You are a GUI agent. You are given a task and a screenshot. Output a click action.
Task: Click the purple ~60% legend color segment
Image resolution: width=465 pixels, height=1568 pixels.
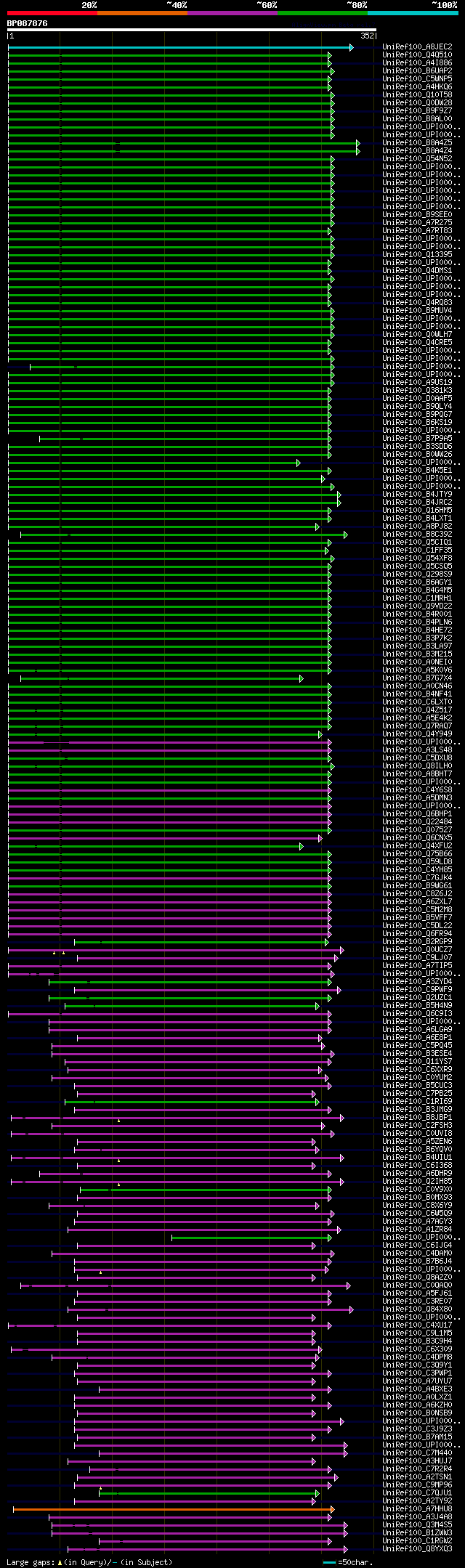(x=232, y=13)
